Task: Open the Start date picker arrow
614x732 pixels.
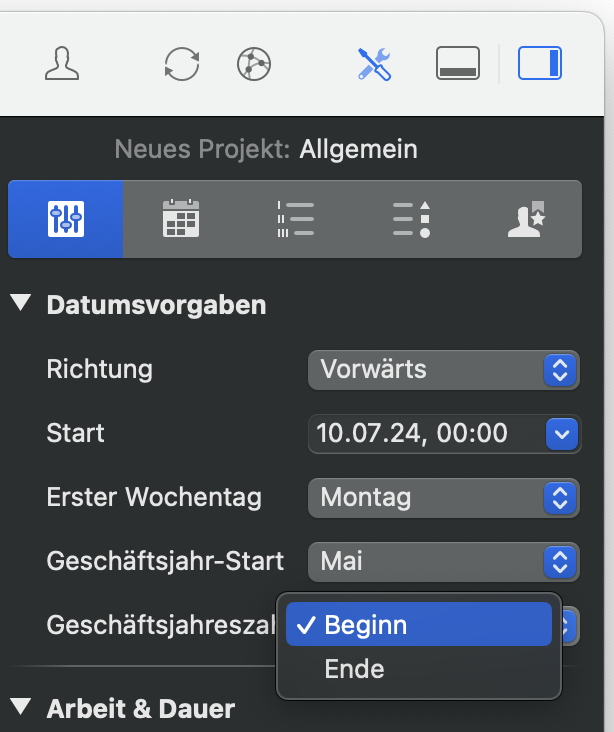Action: (562, 434)
